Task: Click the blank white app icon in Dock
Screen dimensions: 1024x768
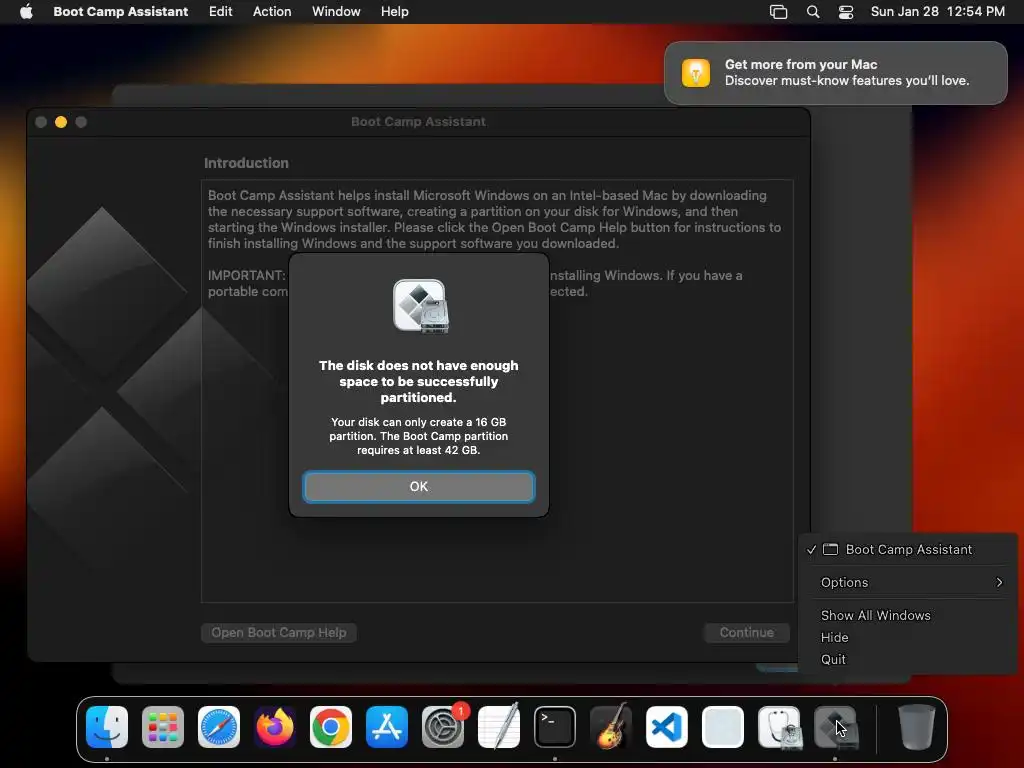Action: 723,727
